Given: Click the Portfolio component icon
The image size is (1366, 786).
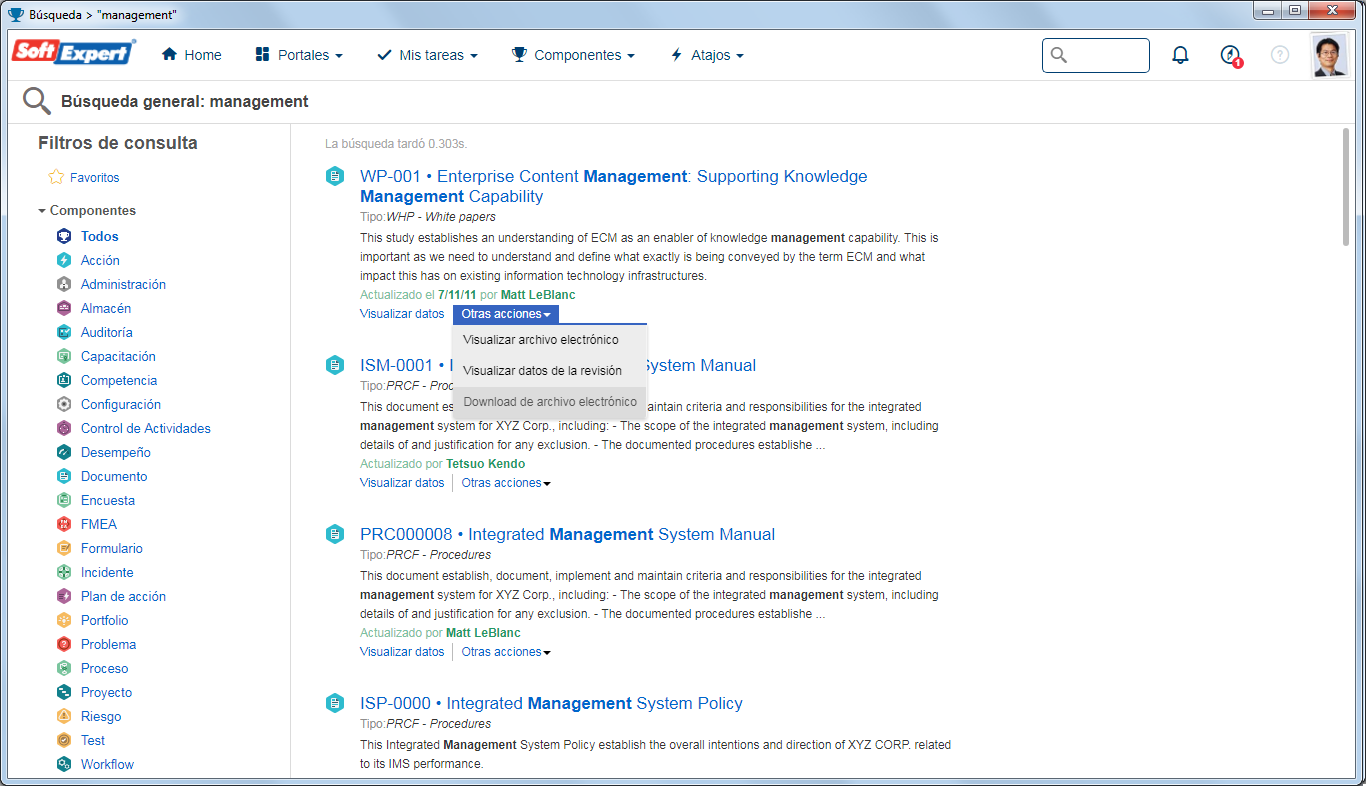Looking at the screenshot, I should [64, 620].
